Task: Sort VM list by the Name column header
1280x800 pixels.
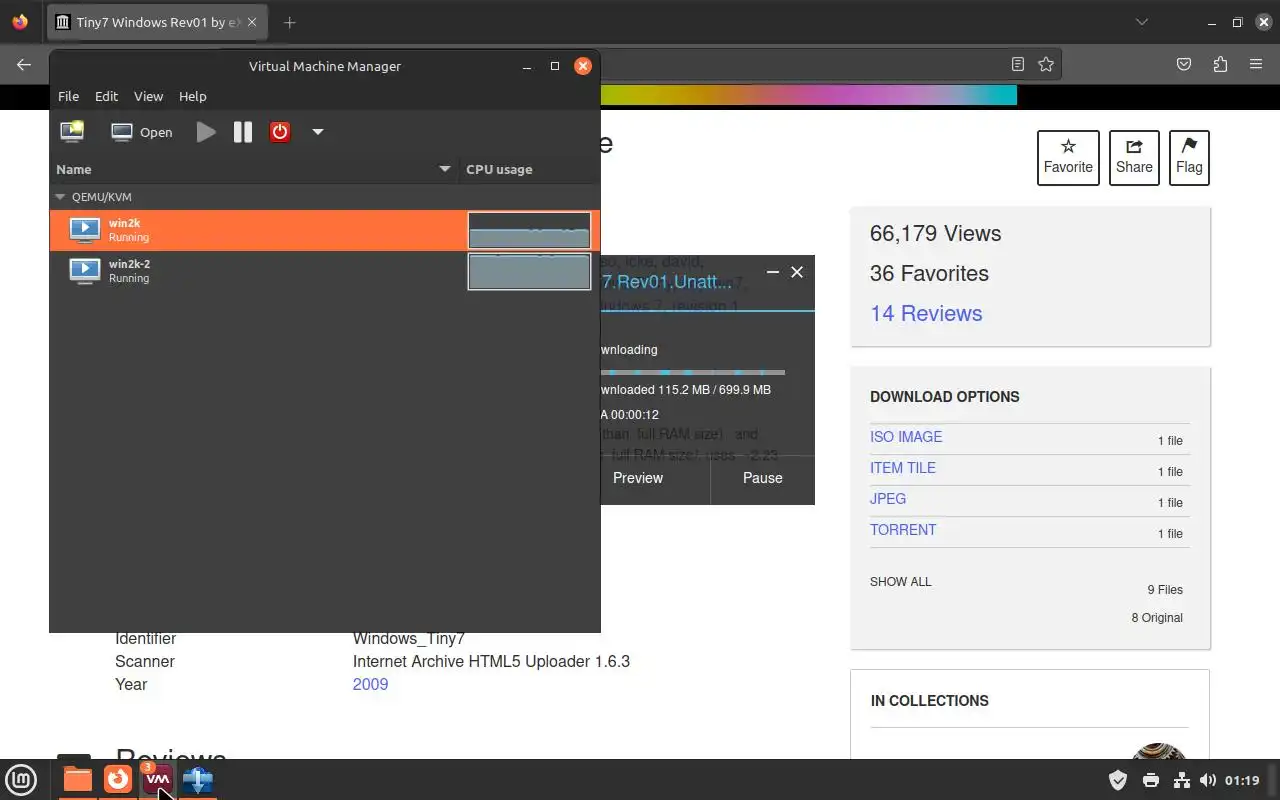Action: [x=254, y=169]
